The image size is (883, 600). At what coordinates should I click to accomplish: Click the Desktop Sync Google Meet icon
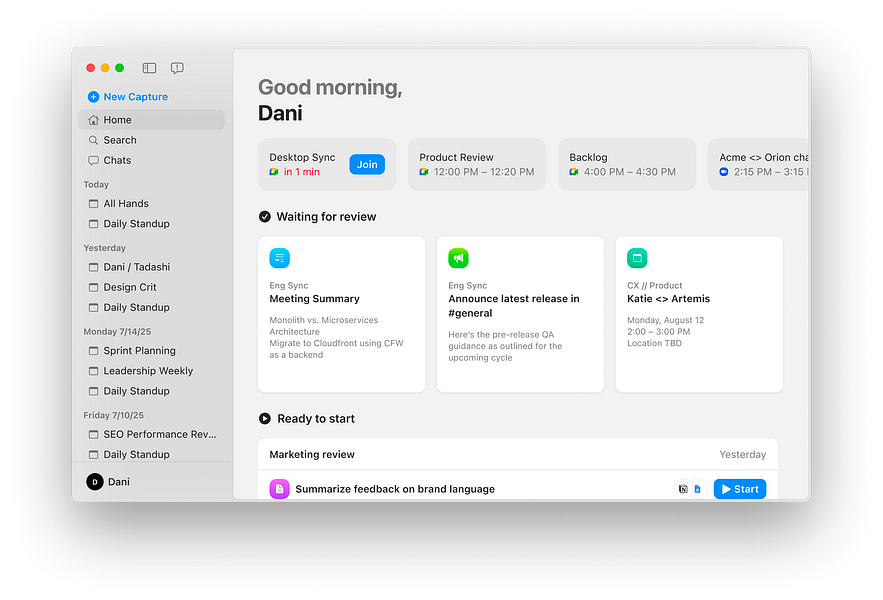pos(274,172)
